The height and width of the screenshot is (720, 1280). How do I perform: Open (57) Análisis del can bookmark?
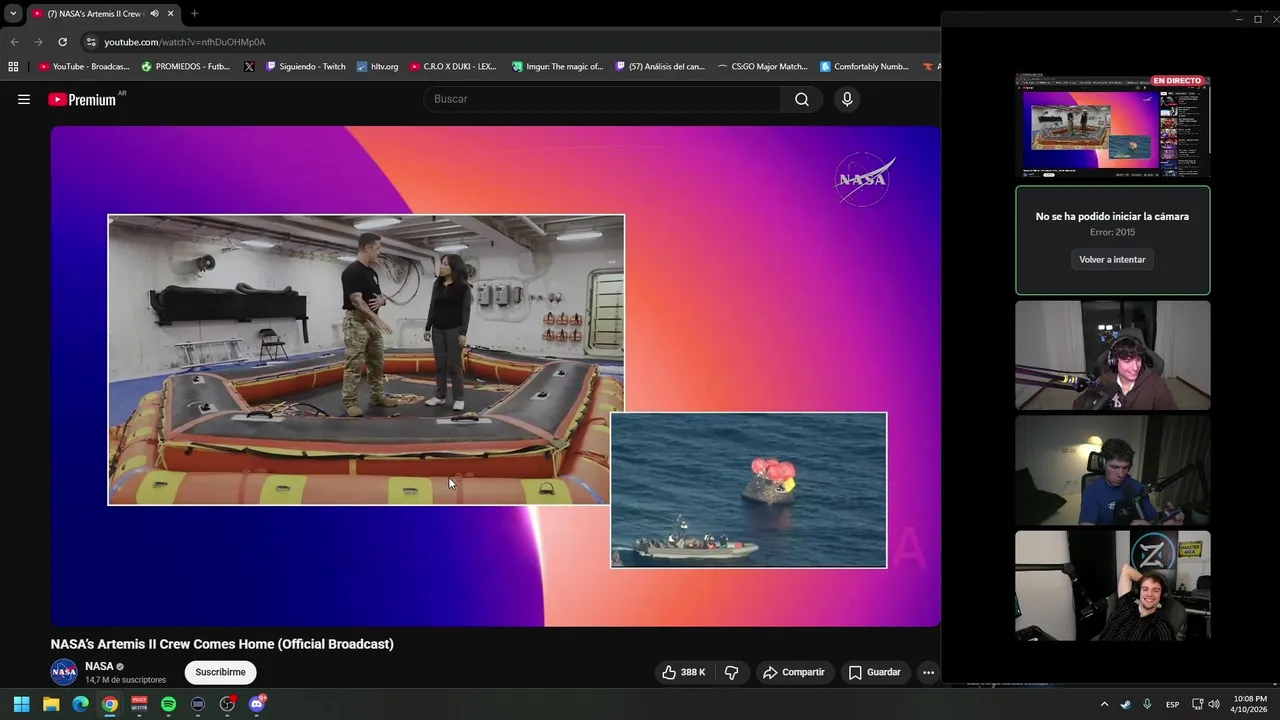pos(660,66)
